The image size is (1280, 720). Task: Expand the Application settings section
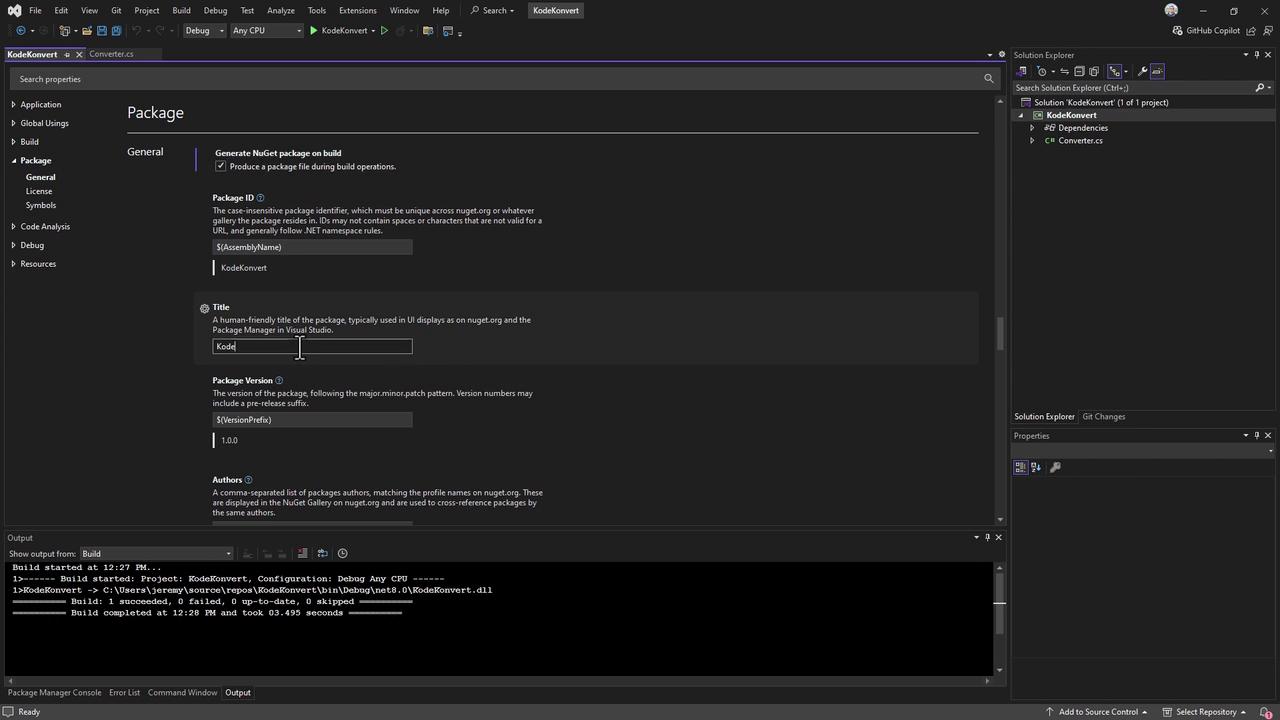(x=14, y=105)
